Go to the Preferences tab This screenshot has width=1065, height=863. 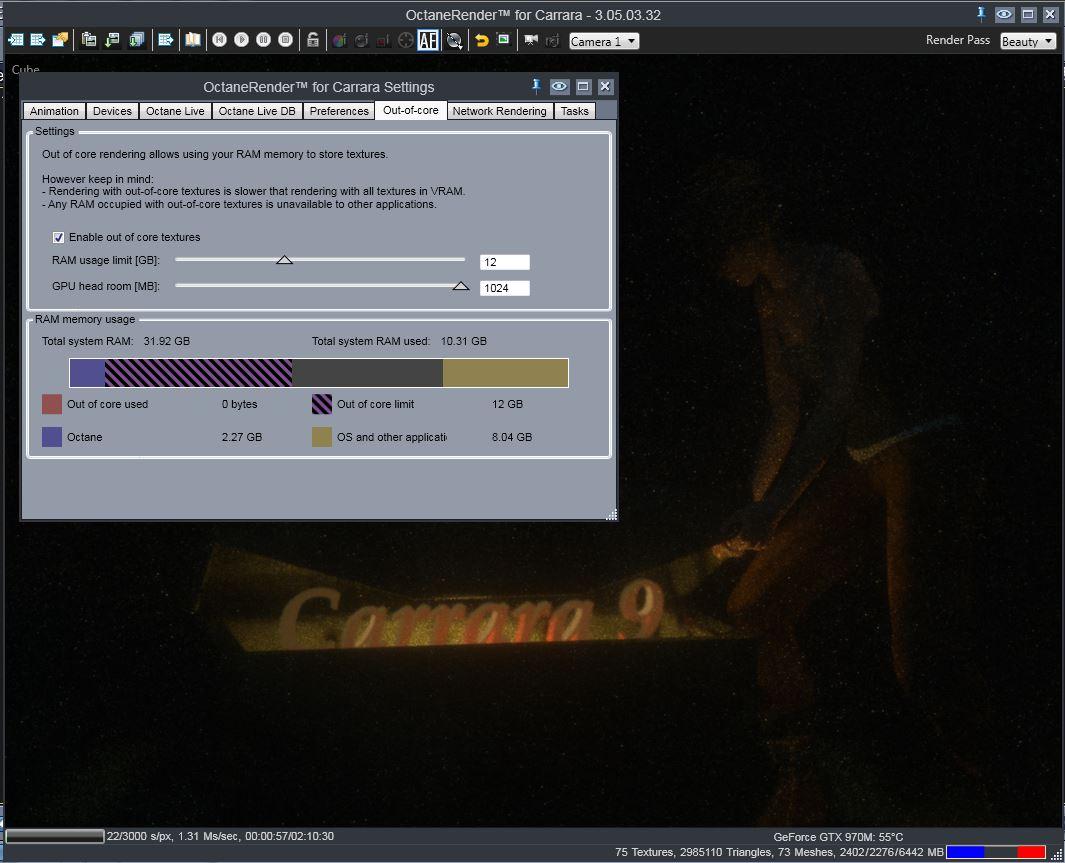click(x=339, y=111)
